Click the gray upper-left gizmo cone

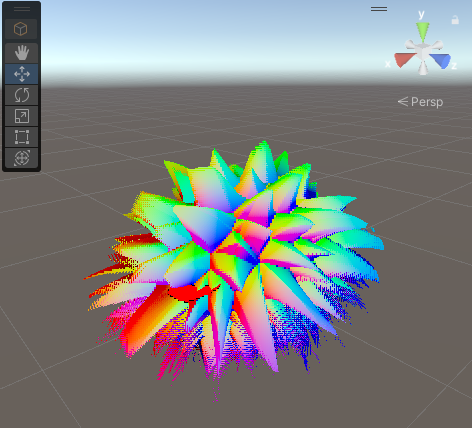(410, 45)
